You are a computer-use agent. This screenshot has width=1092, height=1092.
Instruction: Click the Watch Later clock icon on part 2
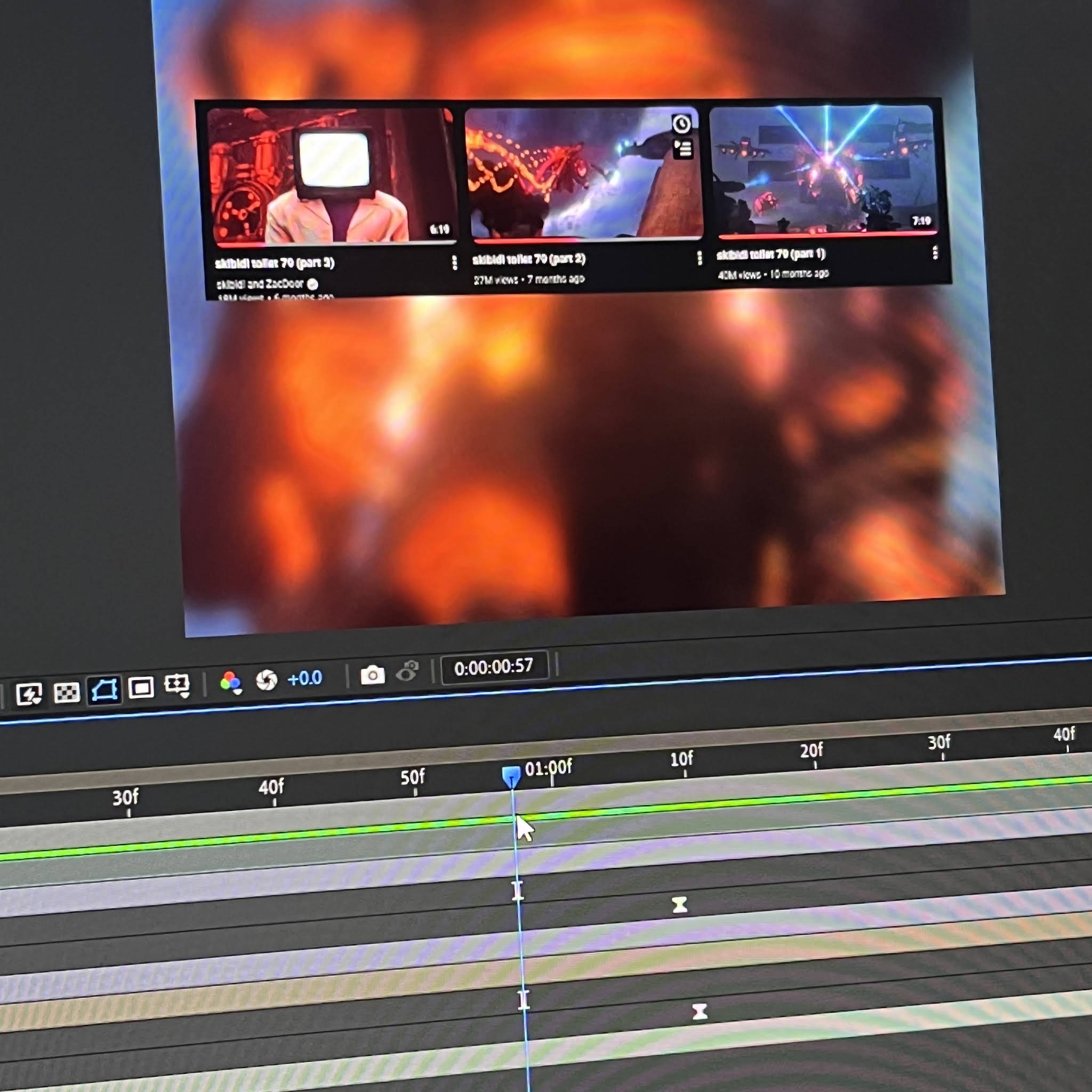pos(681,124)
